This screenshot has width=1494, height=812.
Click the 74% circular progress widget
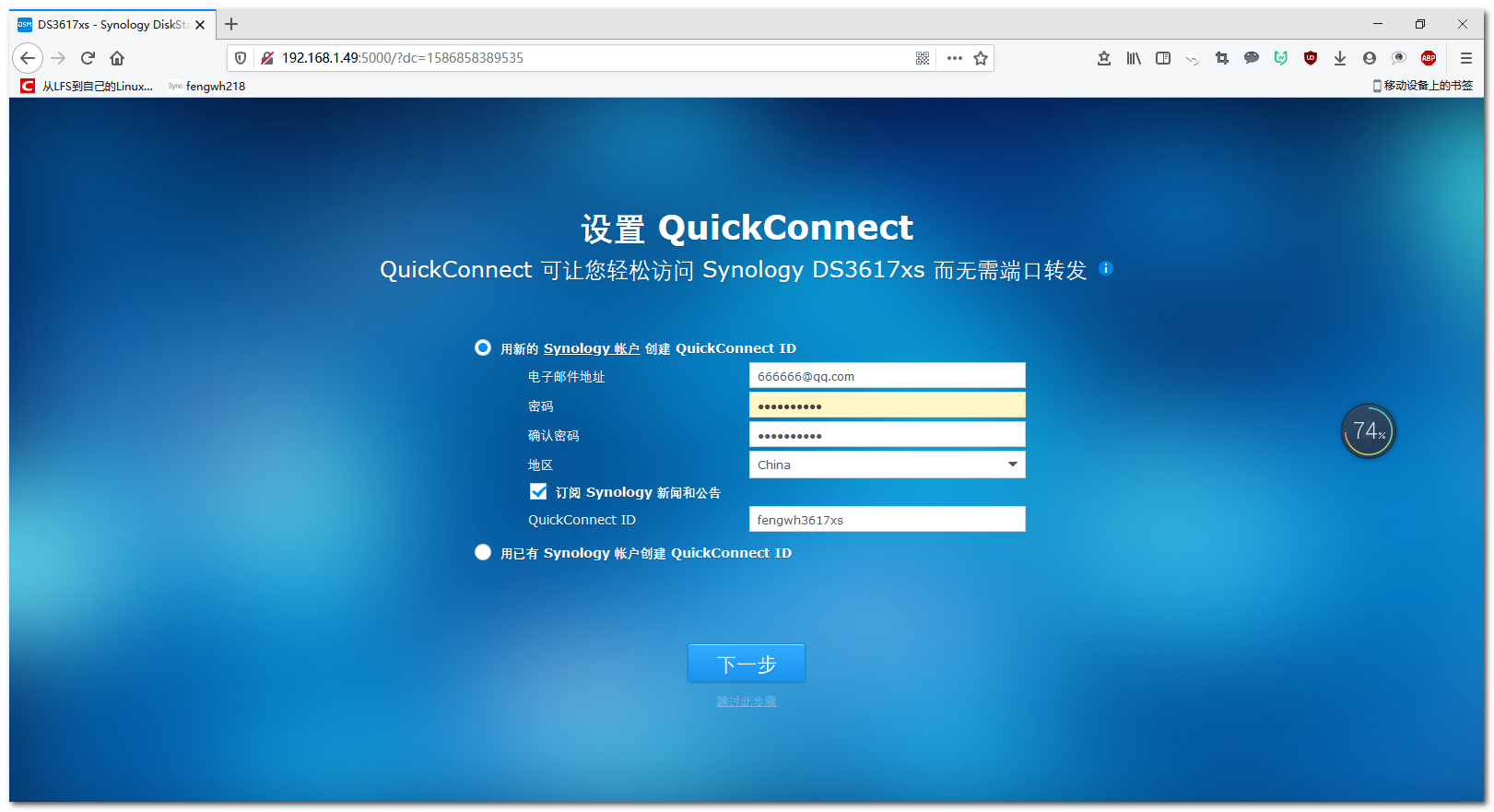click(1369, 431)
